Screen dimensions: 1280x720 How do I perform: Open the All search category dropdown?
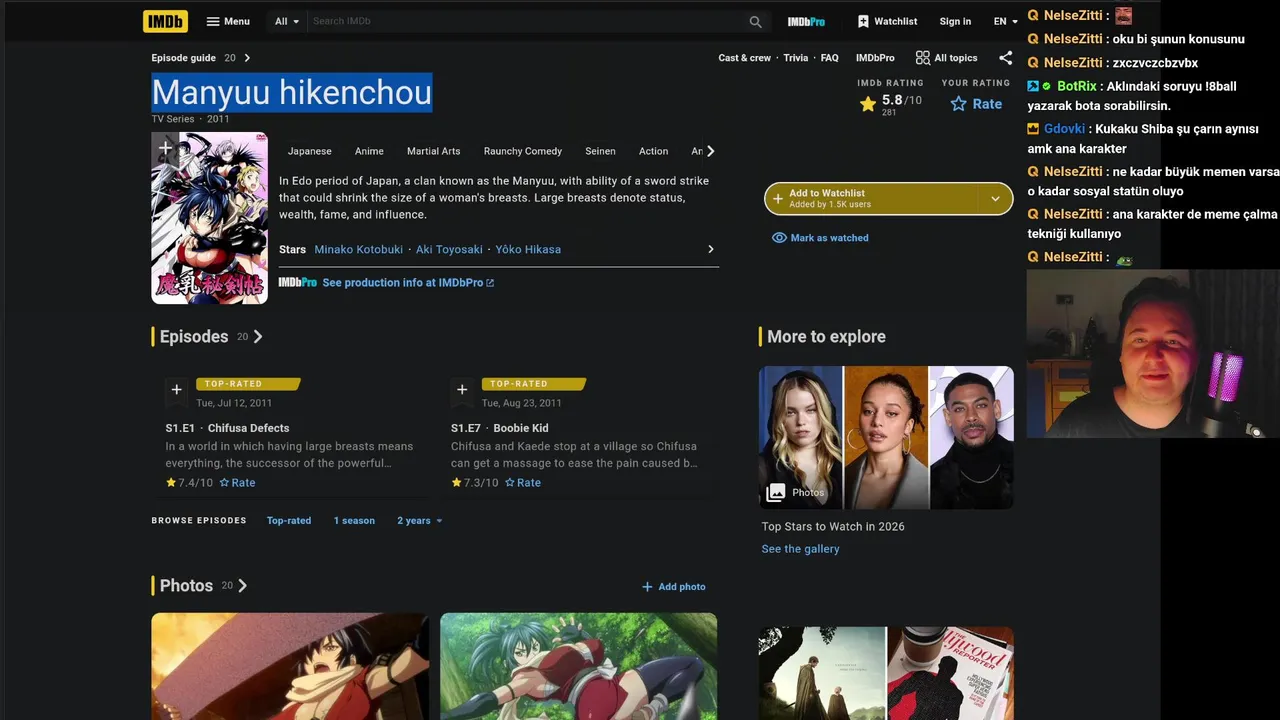pyautogui.click(x=287, y=21)
